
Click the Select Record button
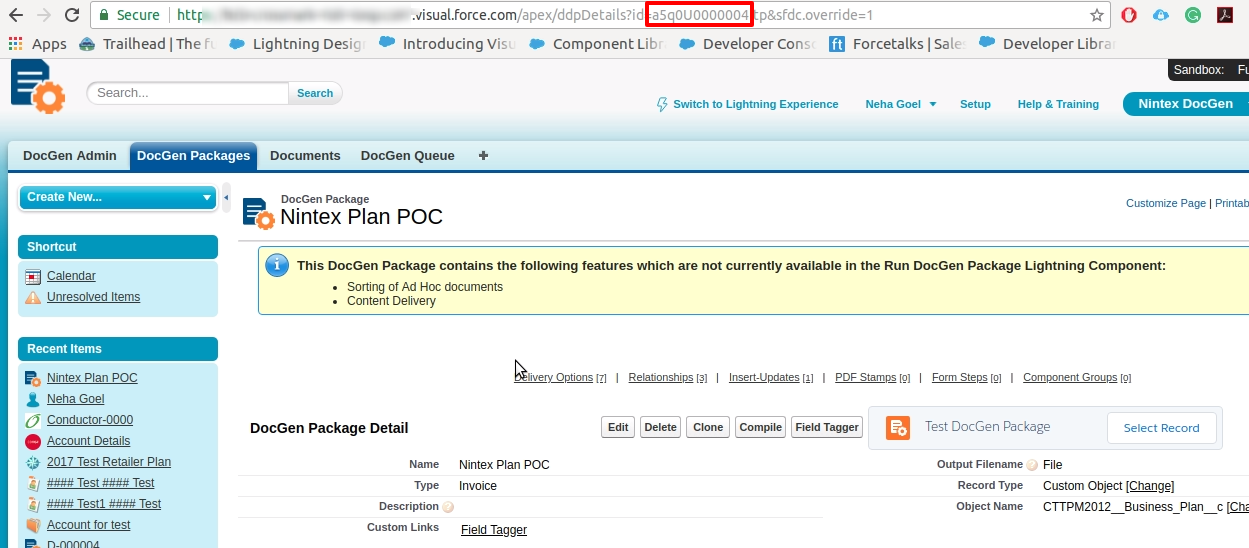[x=1160, y=428]
